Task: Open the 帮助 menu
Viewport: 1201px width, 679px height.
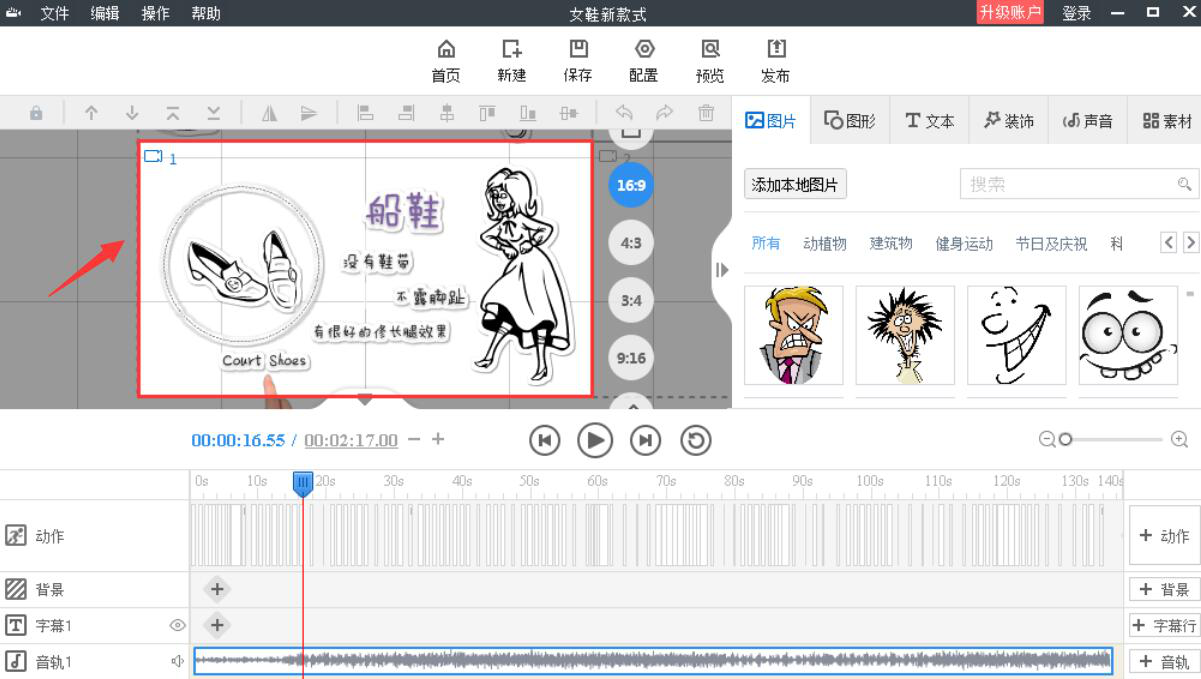Action: point(206,13)
